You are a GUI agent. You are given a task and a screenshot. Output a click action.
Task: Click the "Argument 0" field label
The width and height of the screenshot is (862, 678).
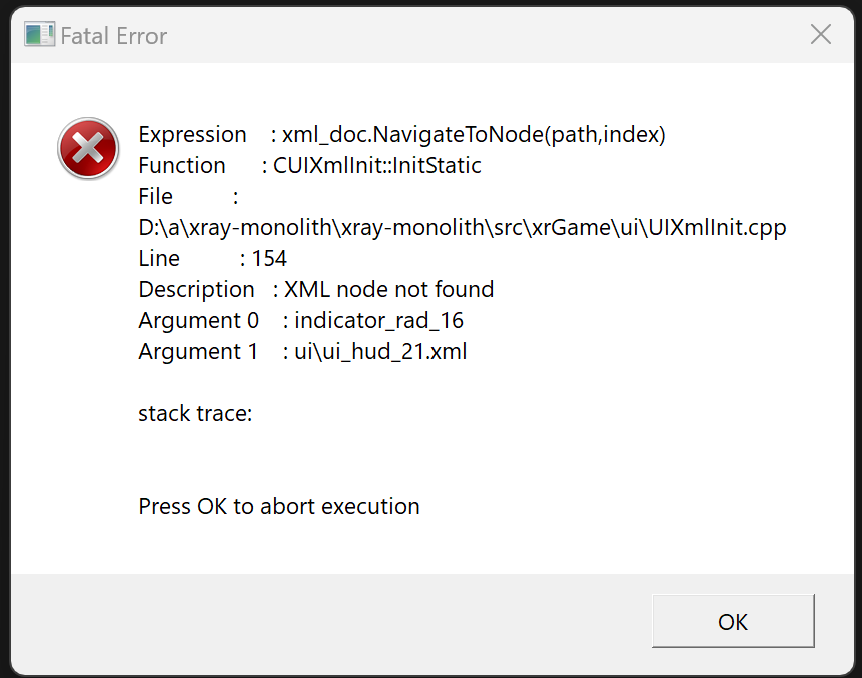198,321
